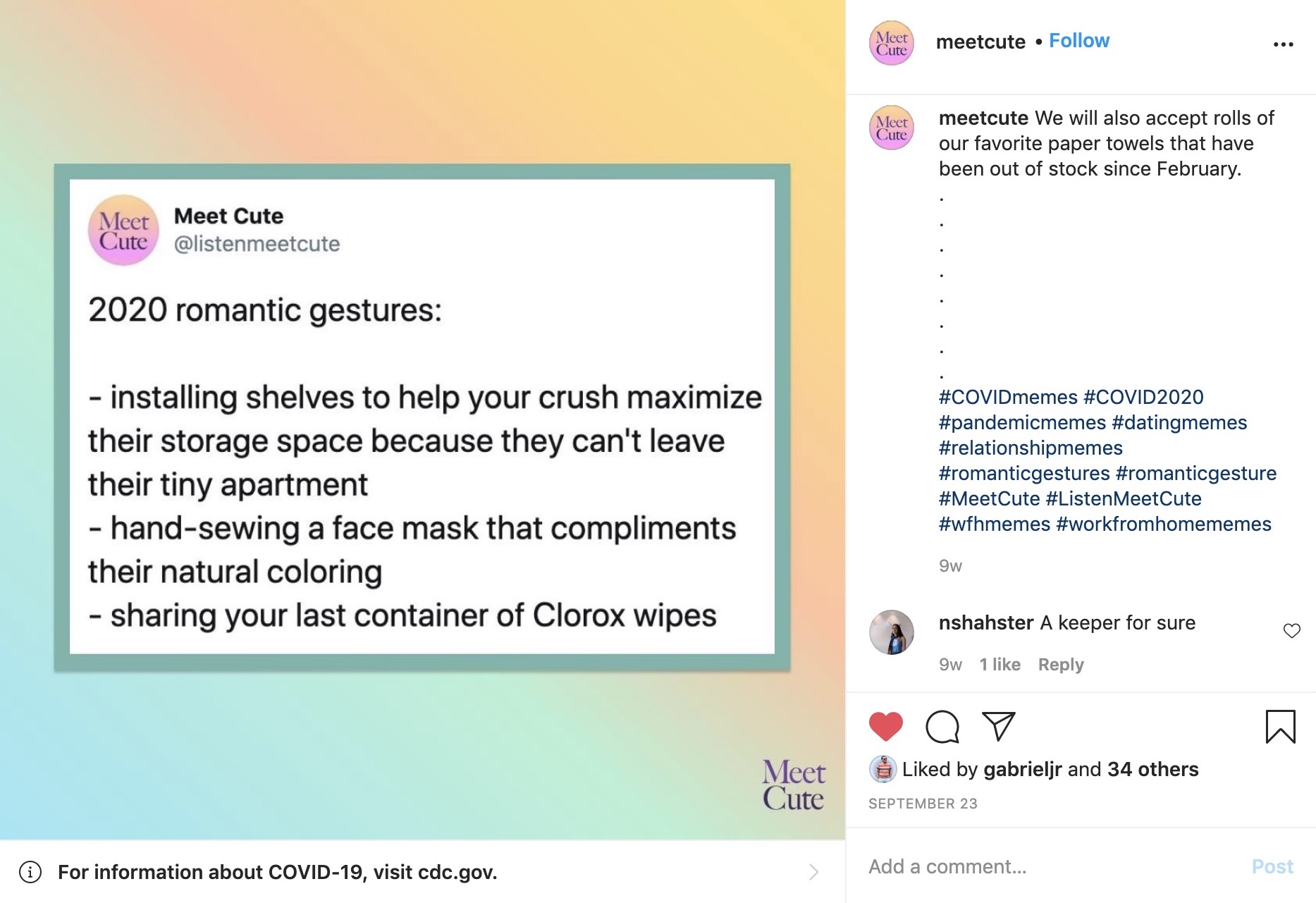The image size is (1316, 903).
Task: View the #COVIDmemes hashtag
Action: click(x=1008, y=398)
